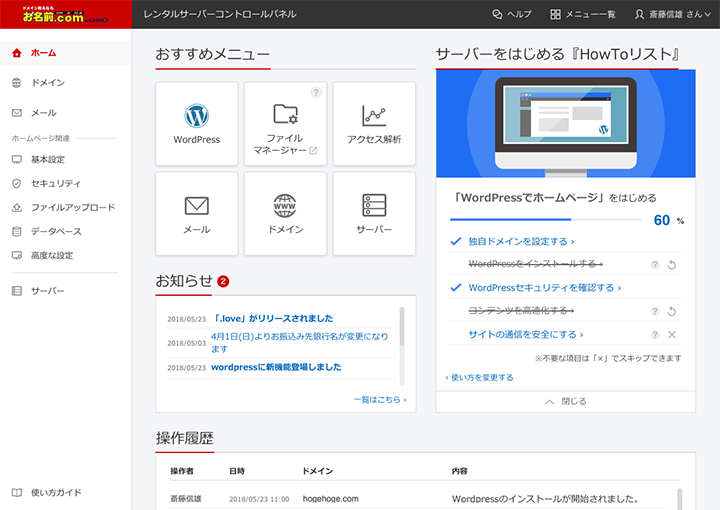Click the struck-through WordPressをインストールする step
This screenshot has height=510, width=720.
point(535,264)
